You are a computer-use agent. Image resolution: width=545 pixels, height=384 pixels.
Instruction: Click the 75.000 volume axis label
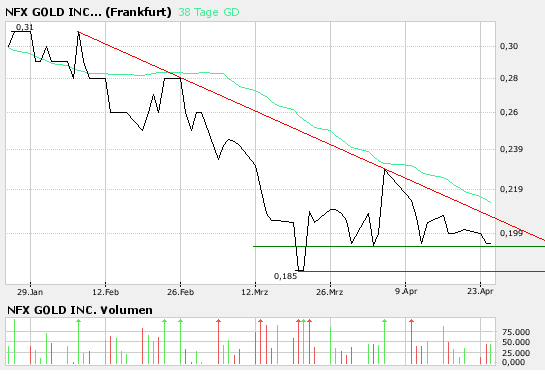point(516,332)
